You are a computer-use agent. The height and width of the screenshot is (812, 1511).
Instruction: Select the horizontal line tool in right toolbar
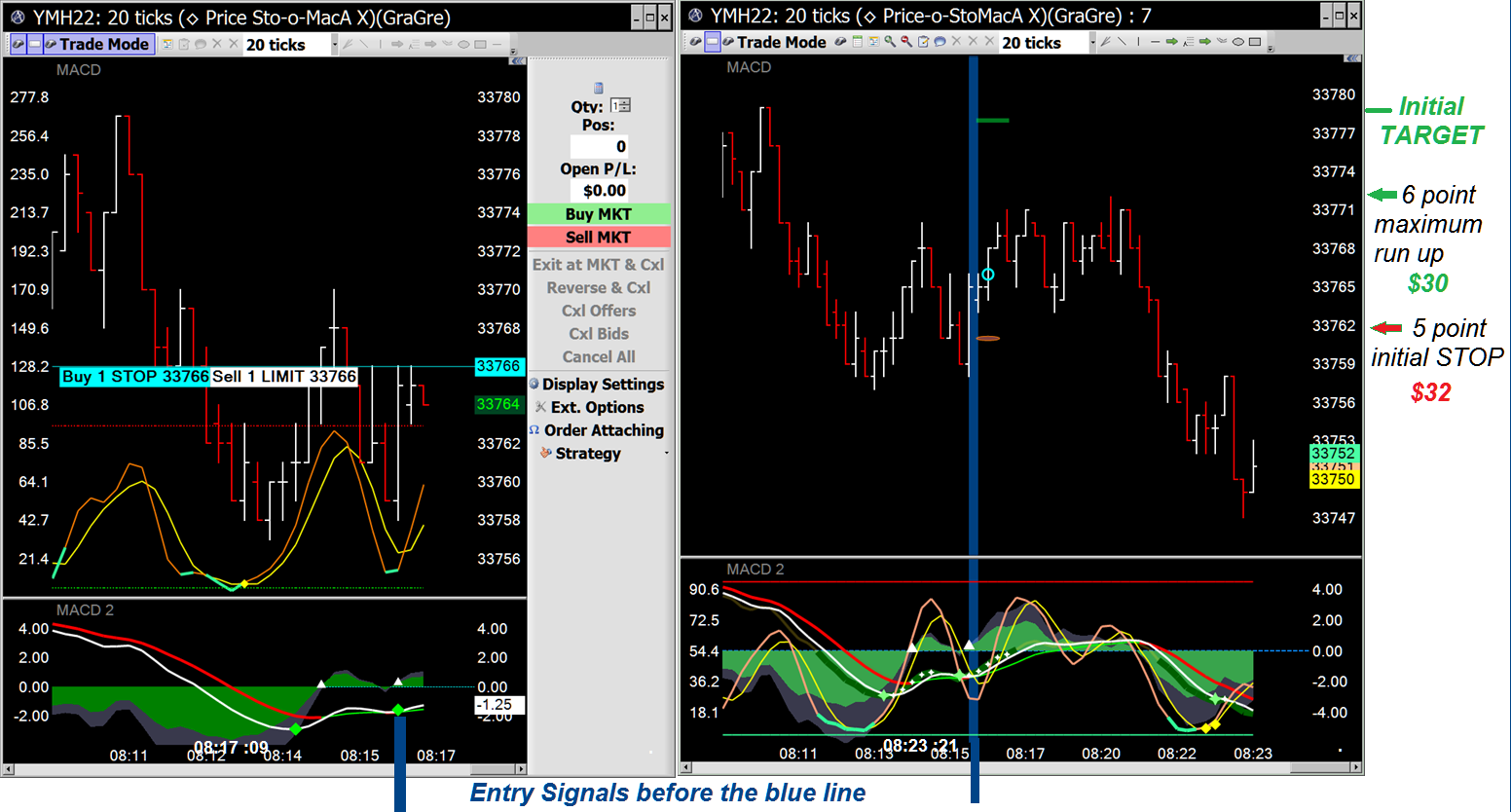pyautogui.click(x=1155, y=42)
